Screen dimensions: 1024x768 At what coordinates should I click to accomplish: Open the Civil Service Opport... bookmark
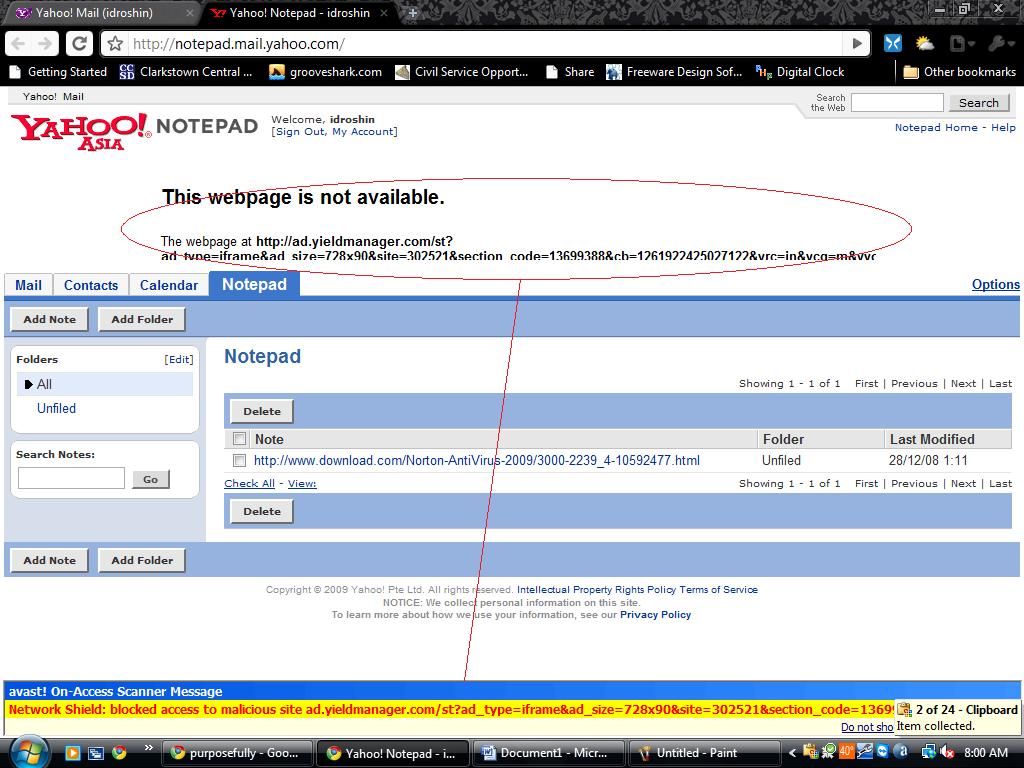[x=462, y=72]
